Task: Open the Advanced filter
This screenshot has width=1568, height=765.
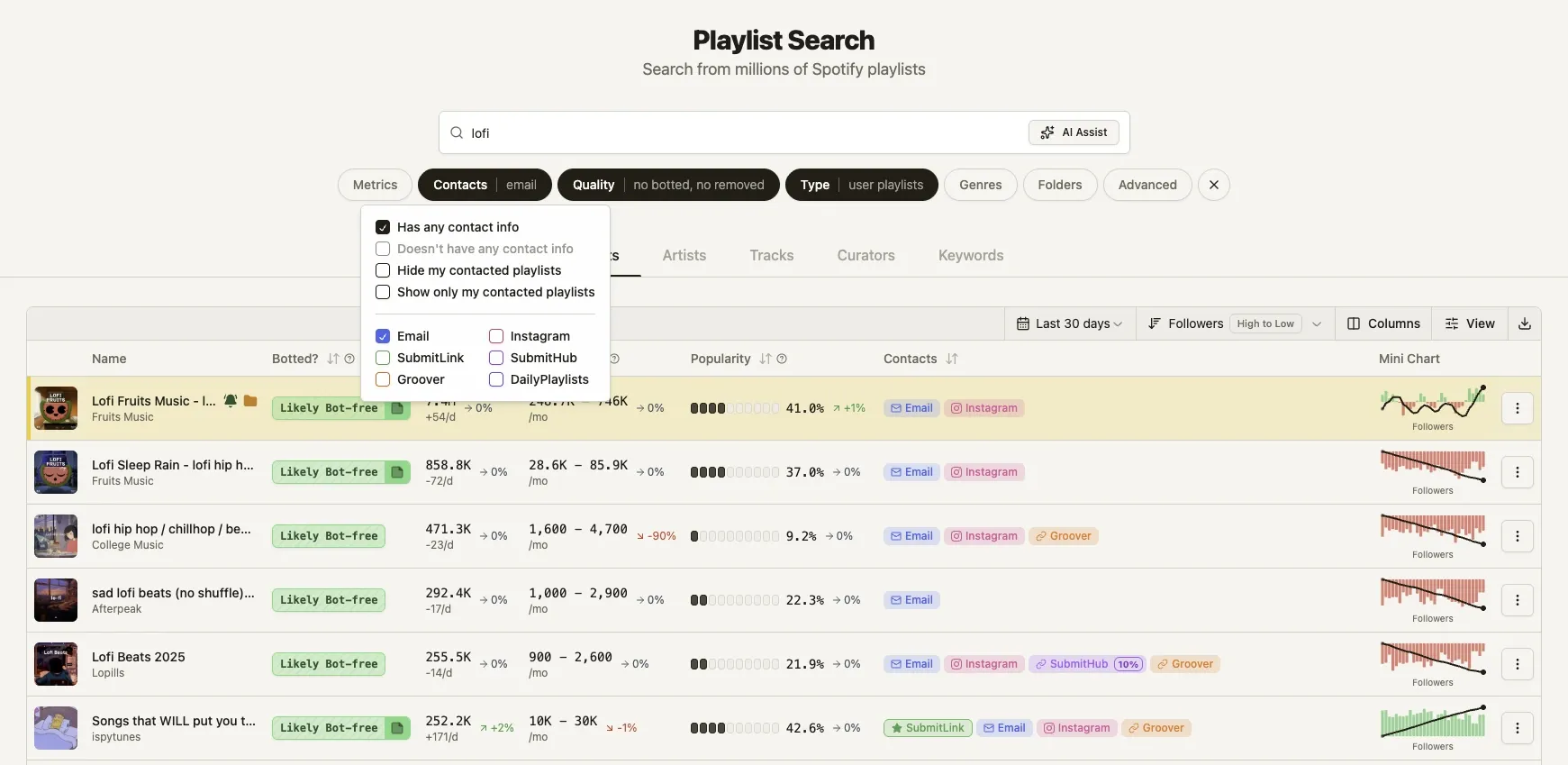Action: [1147, 185]
